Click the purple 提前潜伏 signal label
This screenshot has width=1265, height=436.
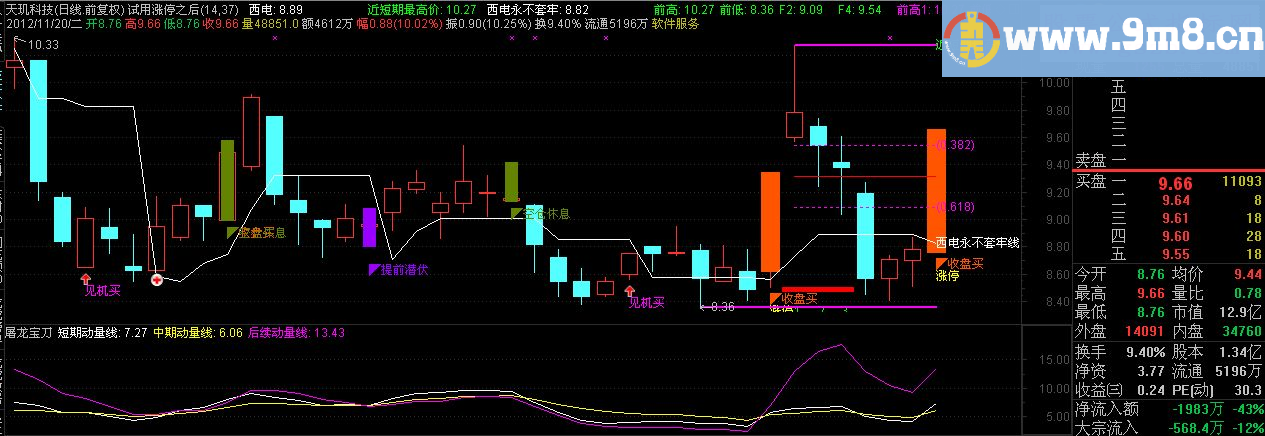click(405, 269)
